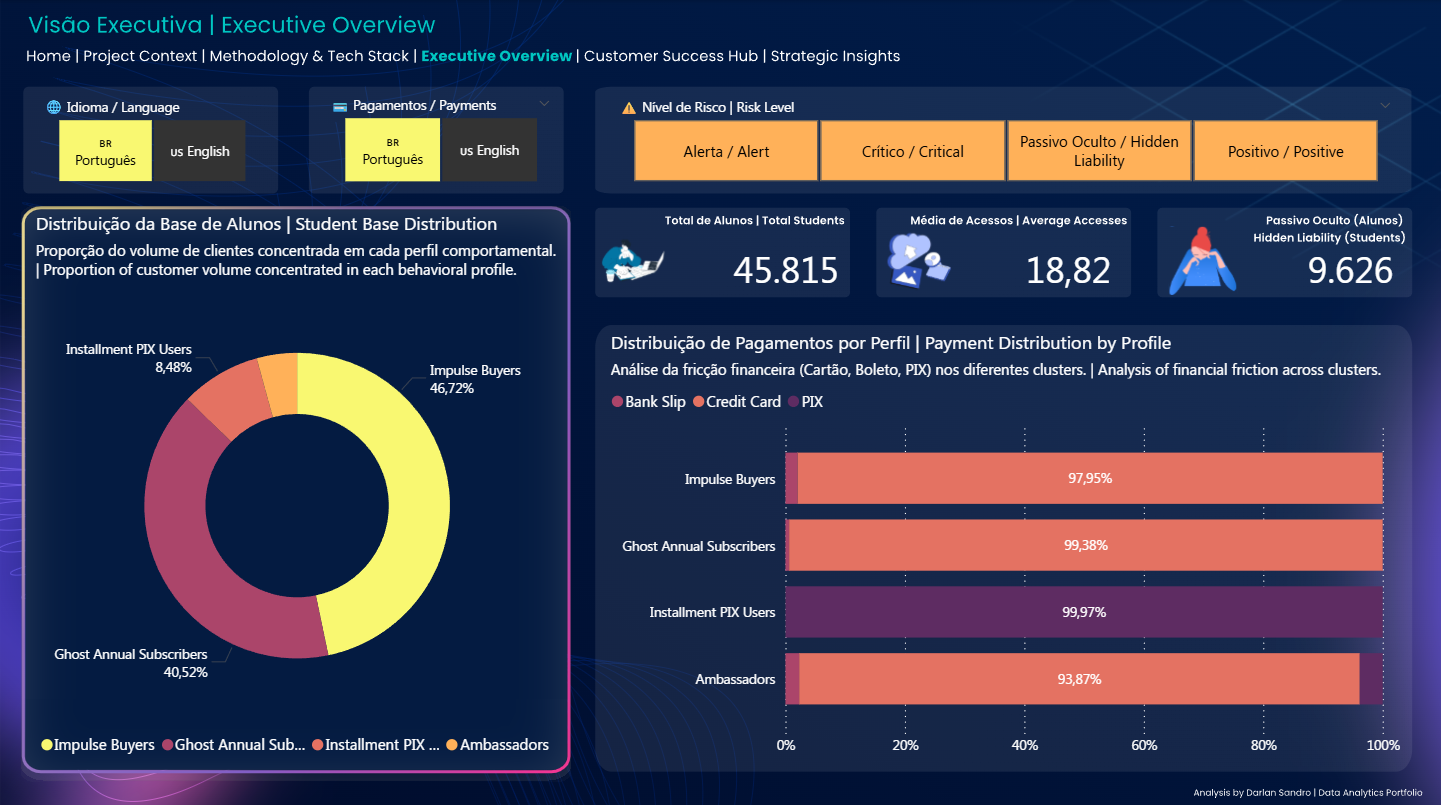The image size is (1441, 805).
Task: Click the warning triangle icon beside Nível de Risco
Action: coord(629,108)
